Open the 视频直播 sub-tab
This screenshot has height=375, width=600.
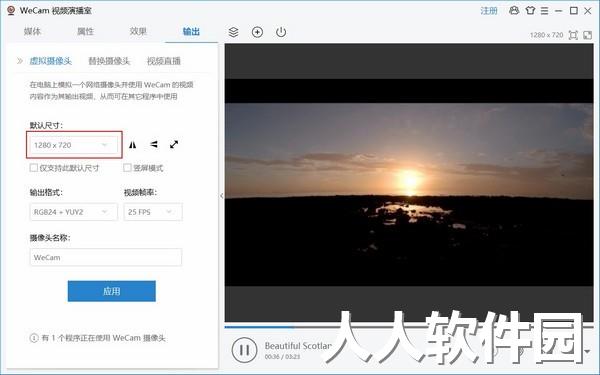pos(164,61)
